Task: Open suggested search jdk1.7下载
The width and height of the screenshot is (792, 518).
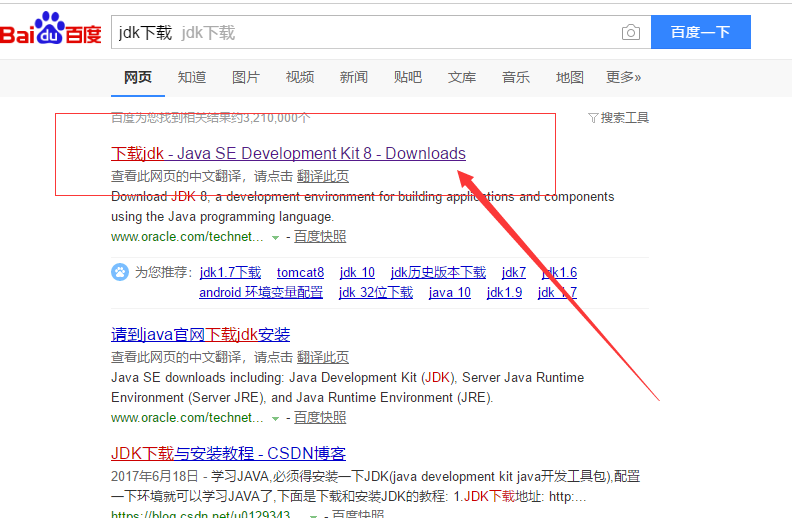Action: point(230,273)
